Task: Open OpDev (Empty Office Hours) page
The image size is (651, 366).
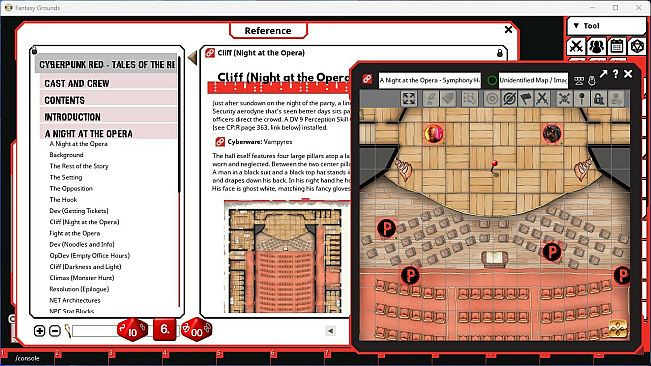Action: coord(90,256)
